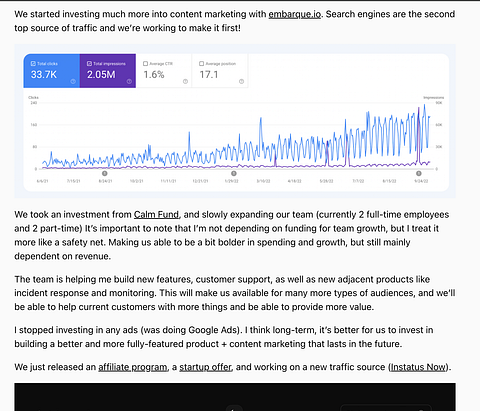Select chart annotation marker near 8/24/21
This screenshot has width=480, height=411.
tap(105, 173)
